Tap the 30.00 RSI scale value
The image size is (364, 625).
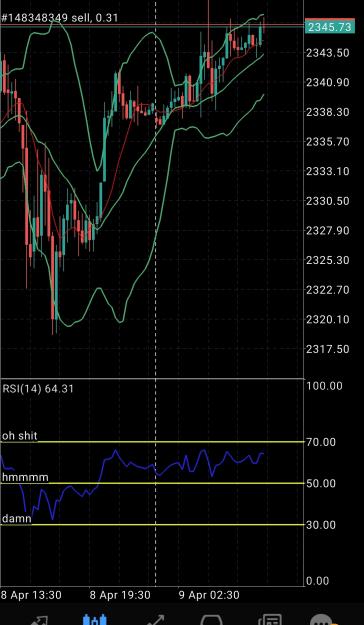pos(321,525)
